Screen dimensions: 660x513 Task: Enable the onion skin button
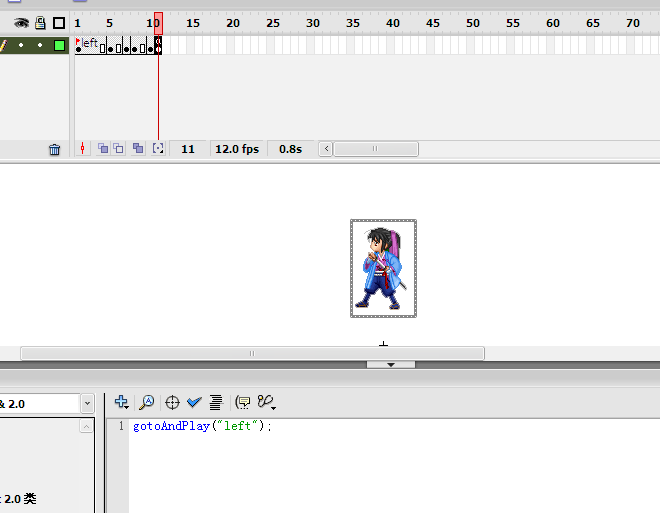coord(103,148)
